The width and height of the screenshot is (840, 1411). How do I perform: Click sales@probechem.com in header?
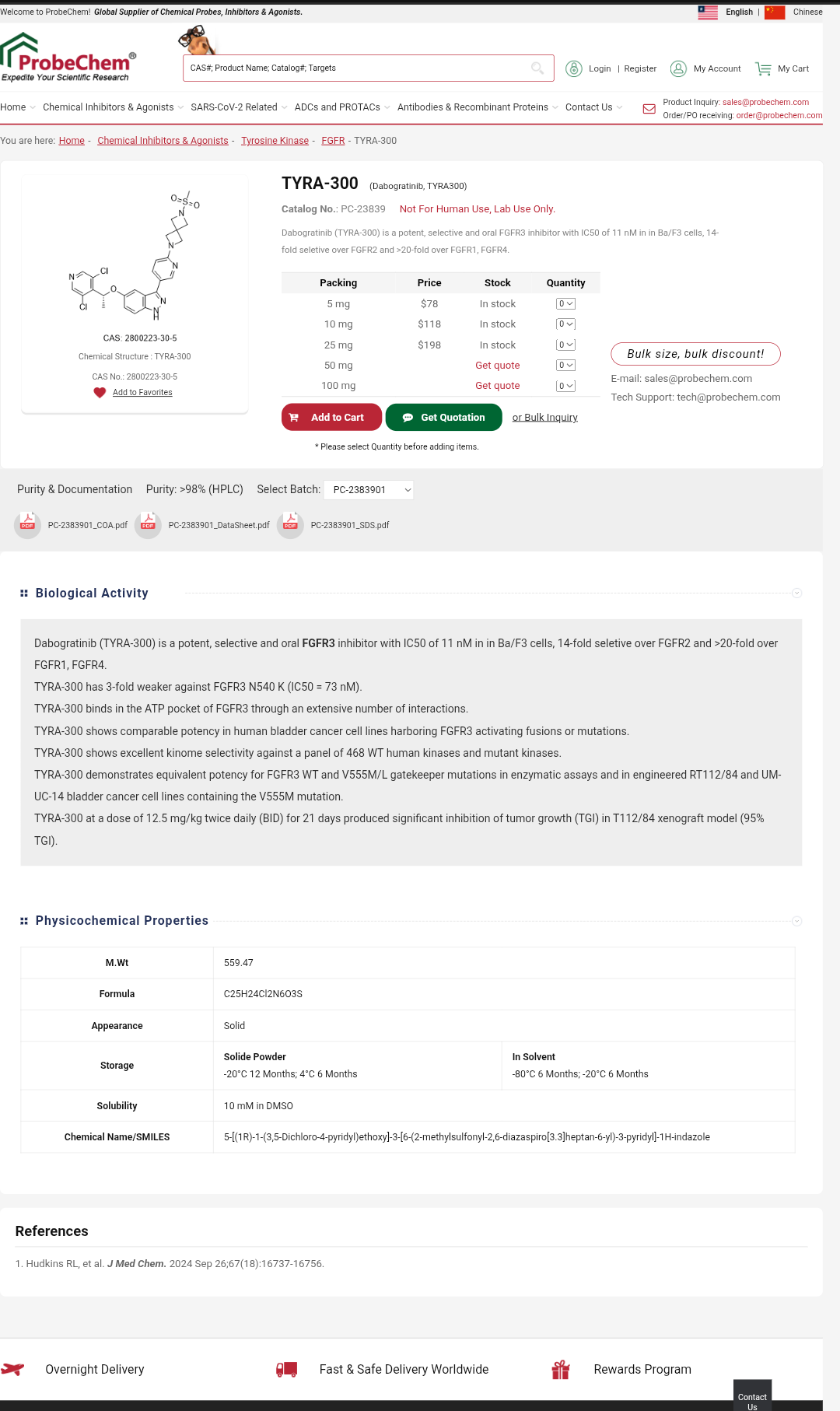765,103
